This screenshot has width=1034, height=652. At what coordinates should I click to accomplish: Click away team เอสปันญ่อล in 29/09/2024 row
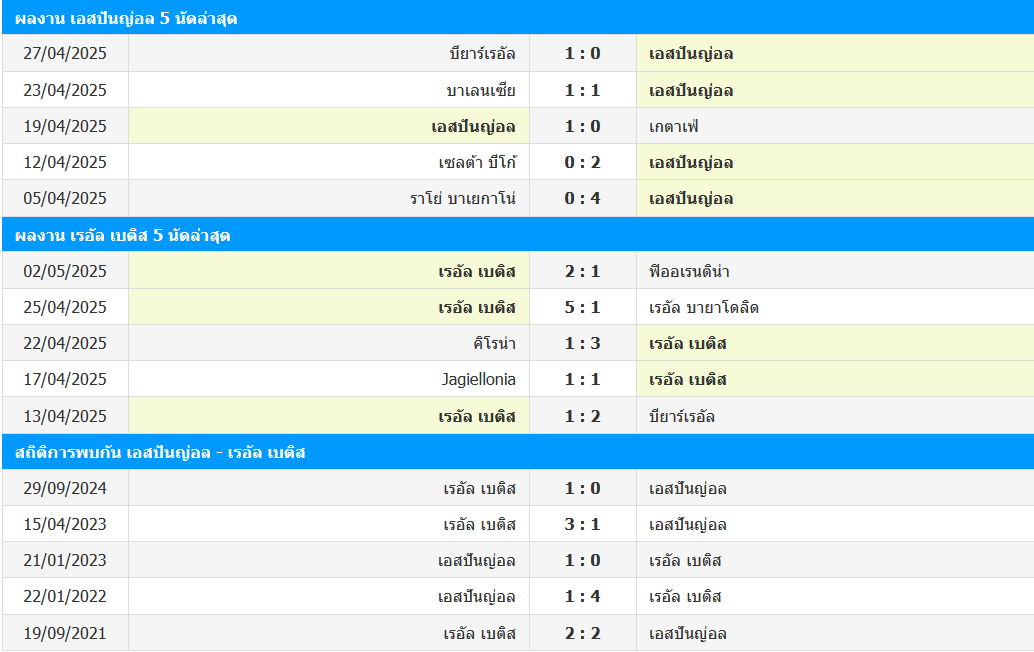coord(688,489)
